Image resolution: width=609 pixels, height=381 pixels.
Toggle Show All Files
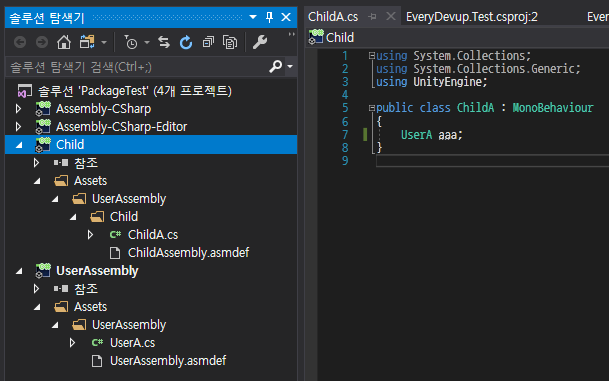click(230, 42)
